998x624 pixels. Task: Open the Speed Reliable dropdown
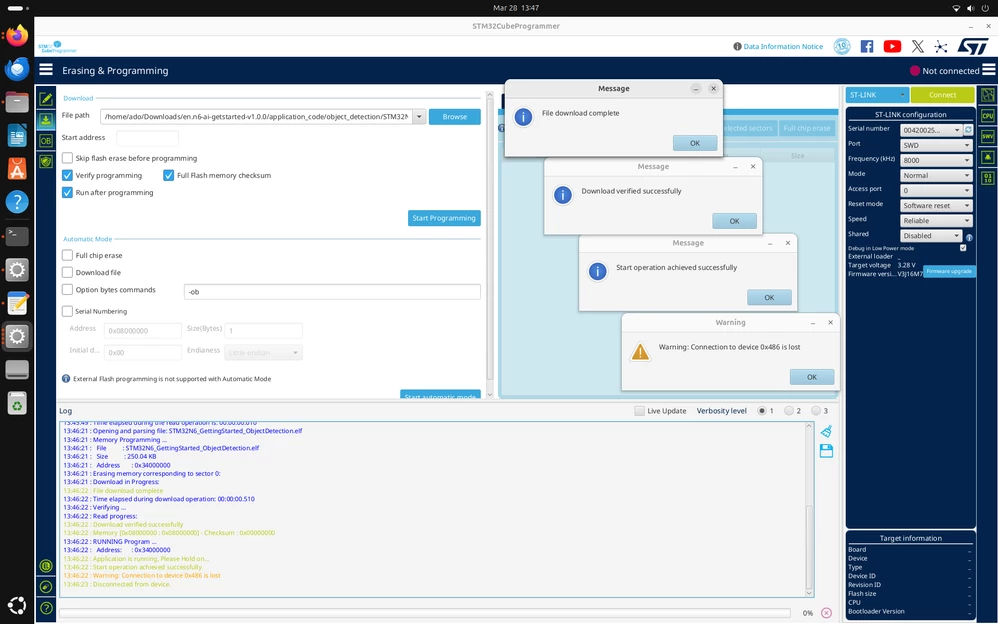pos(936,220)
